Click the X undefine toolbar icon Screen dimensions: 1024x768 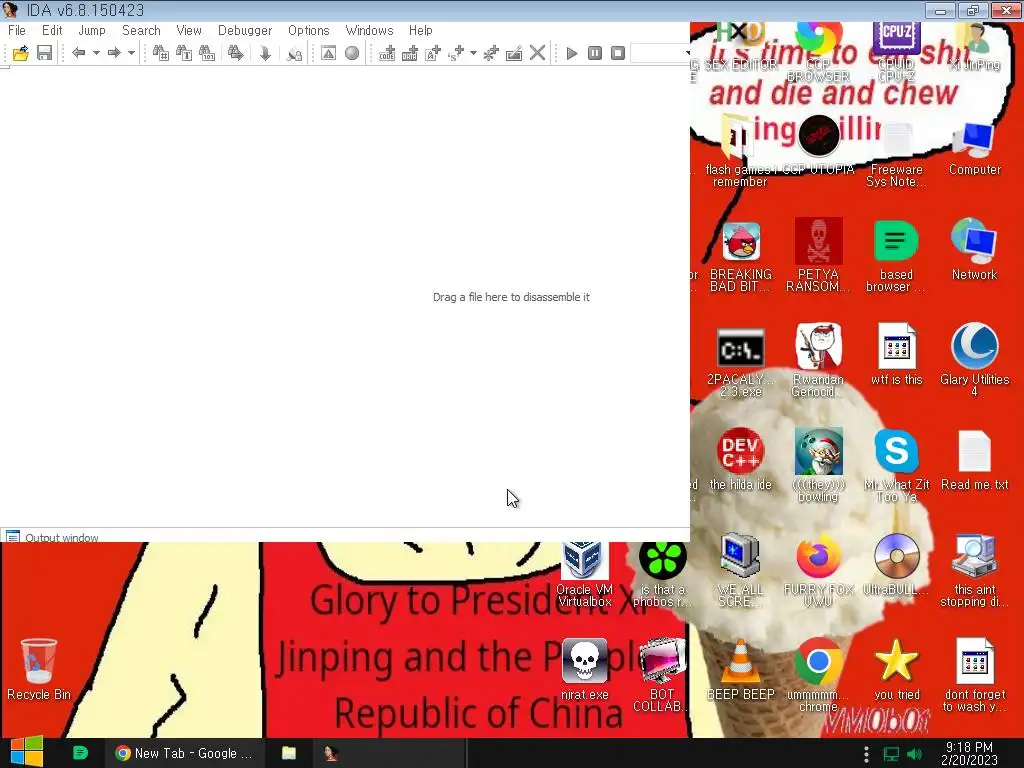coord(537,53)
